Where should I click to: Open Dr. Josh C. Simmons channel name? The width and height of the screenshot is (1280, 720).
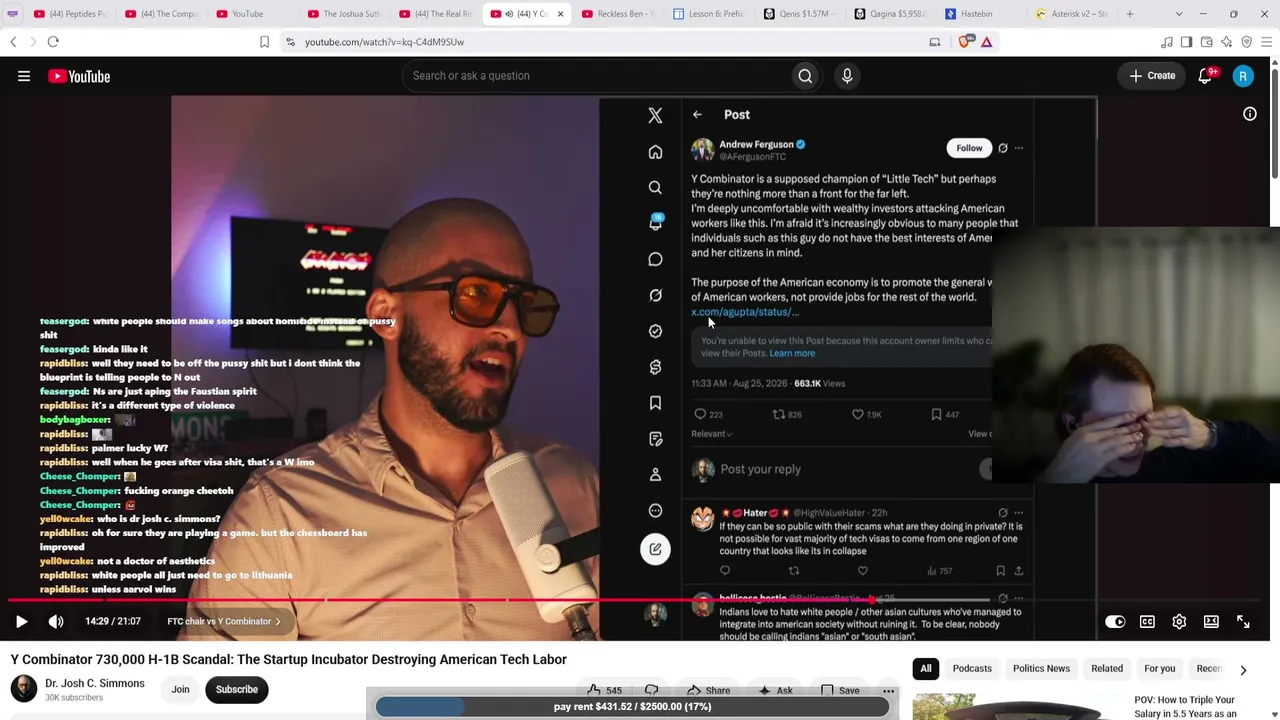point(95,683)
